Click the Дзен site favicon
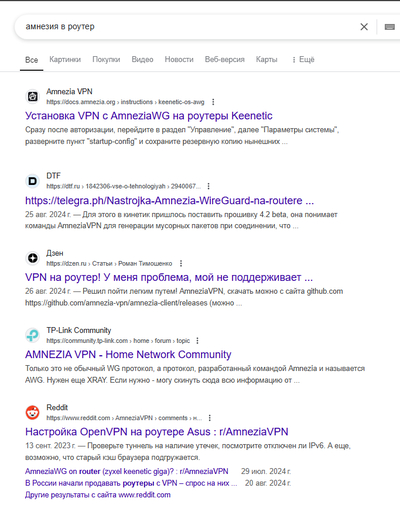The image size is (400, 505). [x=33, y=258]
